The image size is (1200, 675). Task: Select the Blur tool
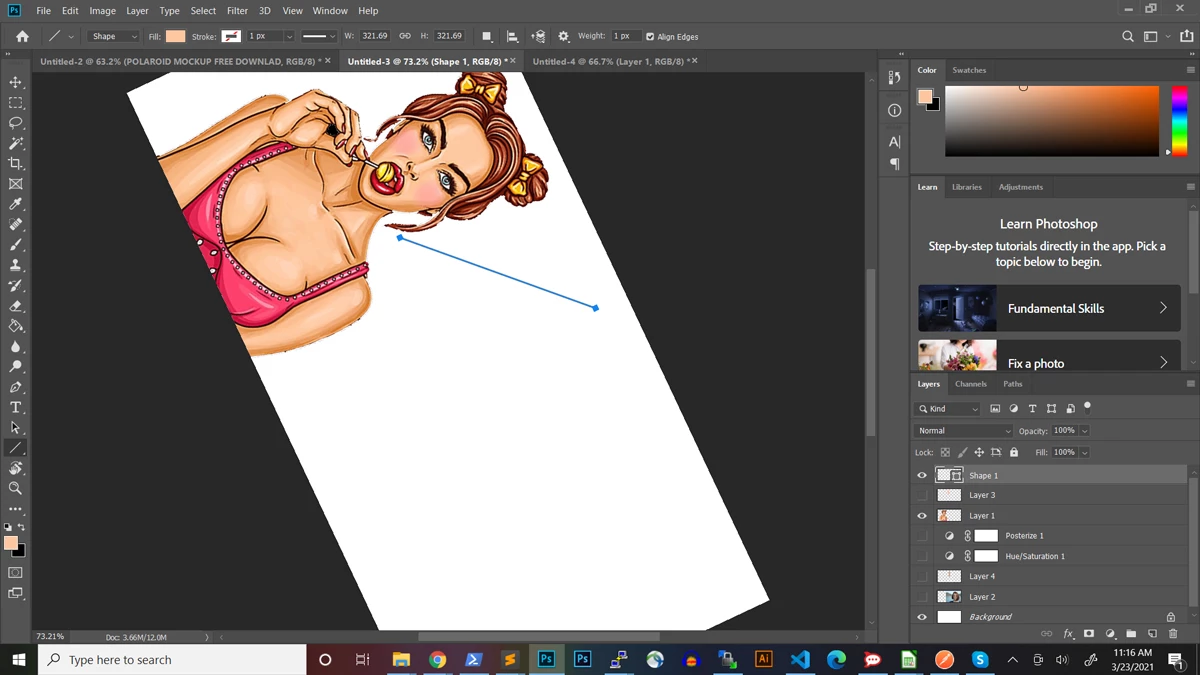pyautogui.click(x=16, y=347)
